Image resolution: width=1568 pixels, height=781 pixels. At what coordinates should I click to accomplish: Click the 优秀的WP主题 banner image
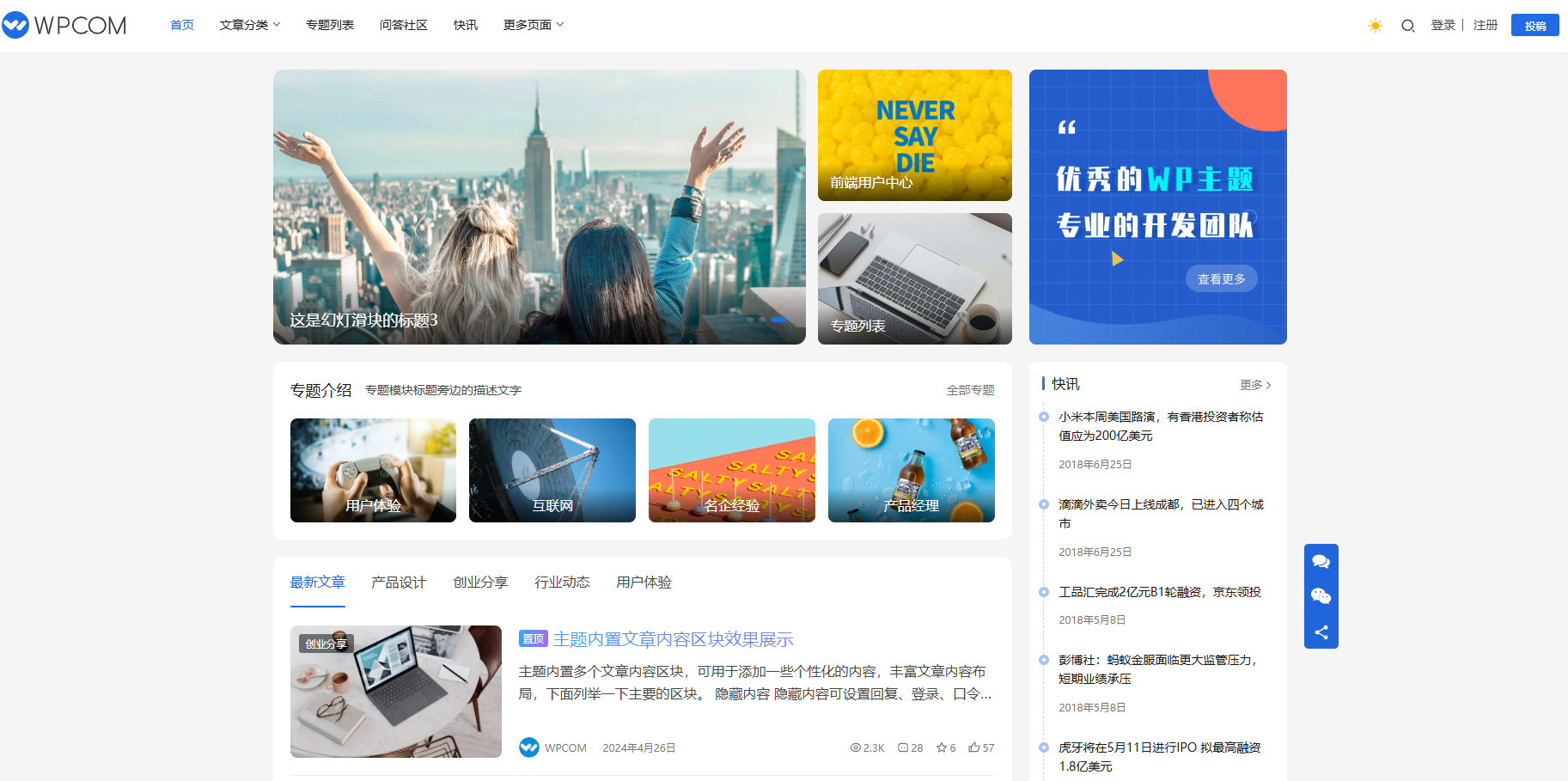click(x=1158, y=207)
